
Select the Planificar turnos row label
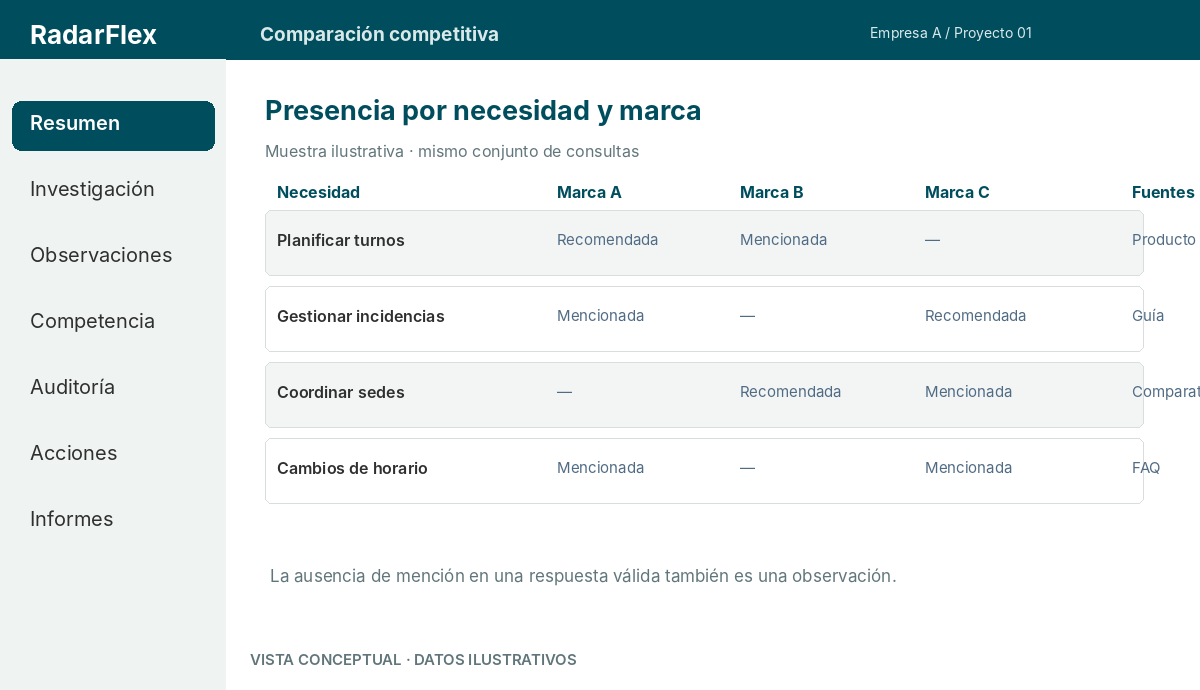point(340,240)
